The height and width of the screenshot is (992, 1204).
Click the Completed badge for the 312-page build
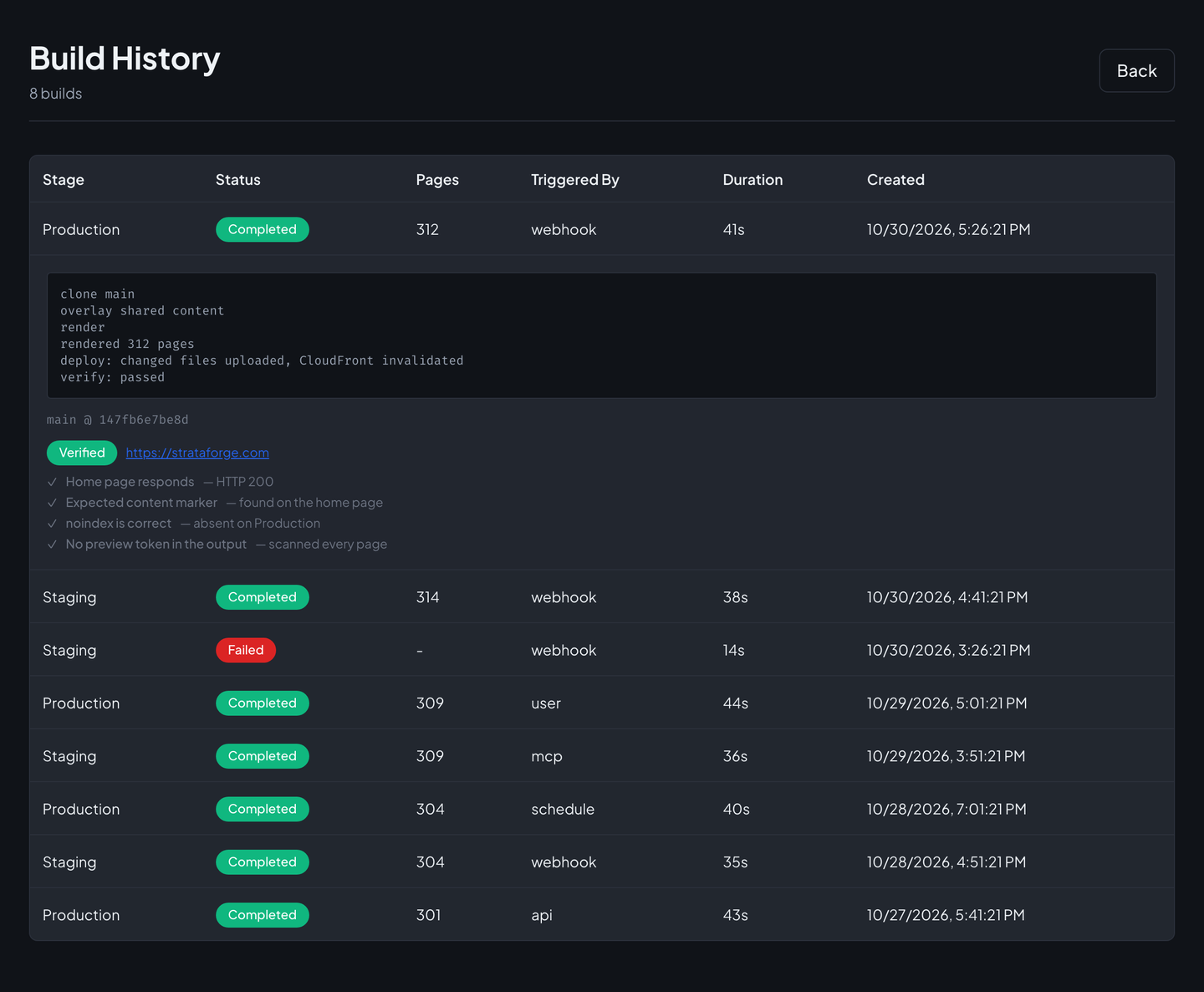pos(263,229)
